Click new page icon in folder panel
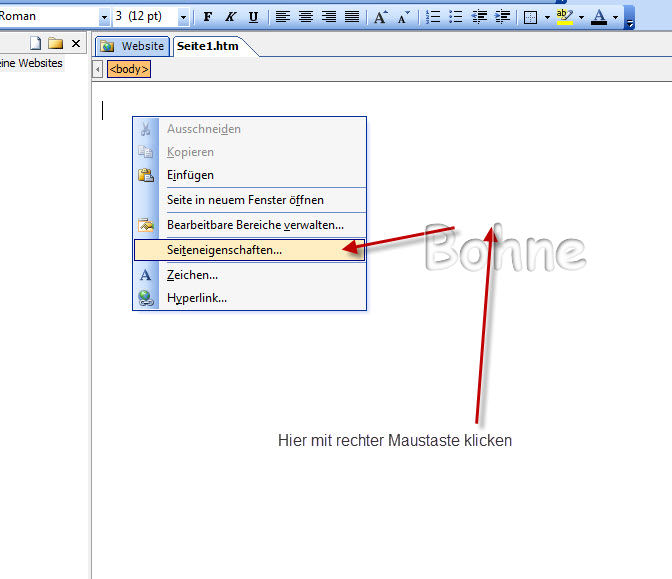672x579 pixels. 36,43
